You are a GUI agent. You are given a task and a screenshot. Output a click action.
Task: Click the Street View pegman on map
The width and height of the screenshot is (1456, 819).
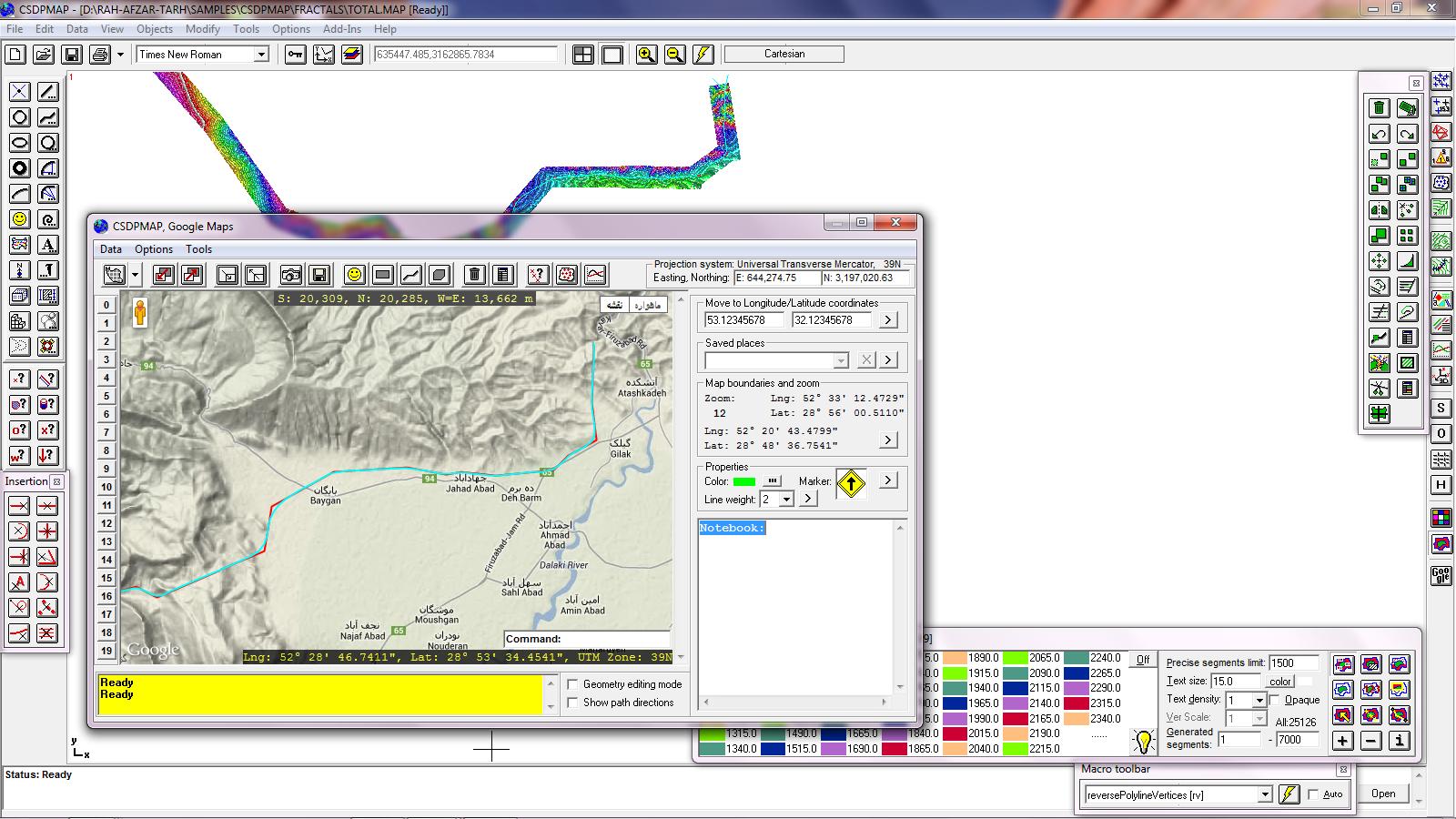(x=140, y=312)
